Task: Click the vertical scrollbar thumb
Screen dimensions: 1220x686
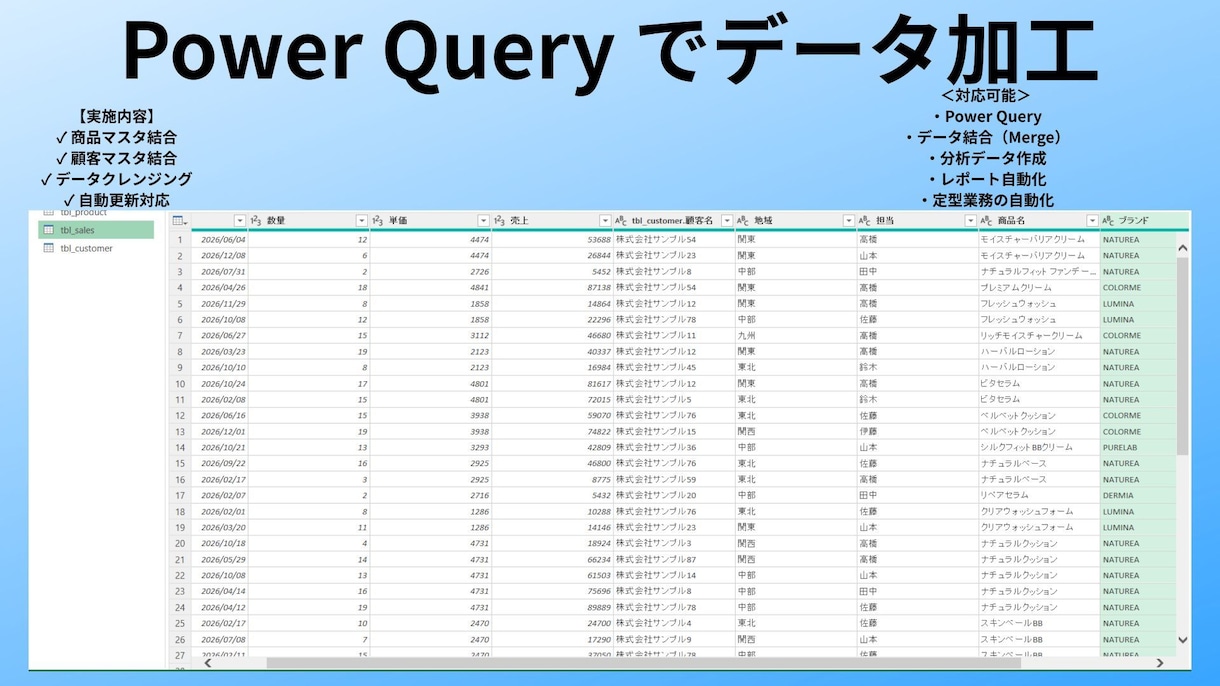Action: tap(1183, 356)
